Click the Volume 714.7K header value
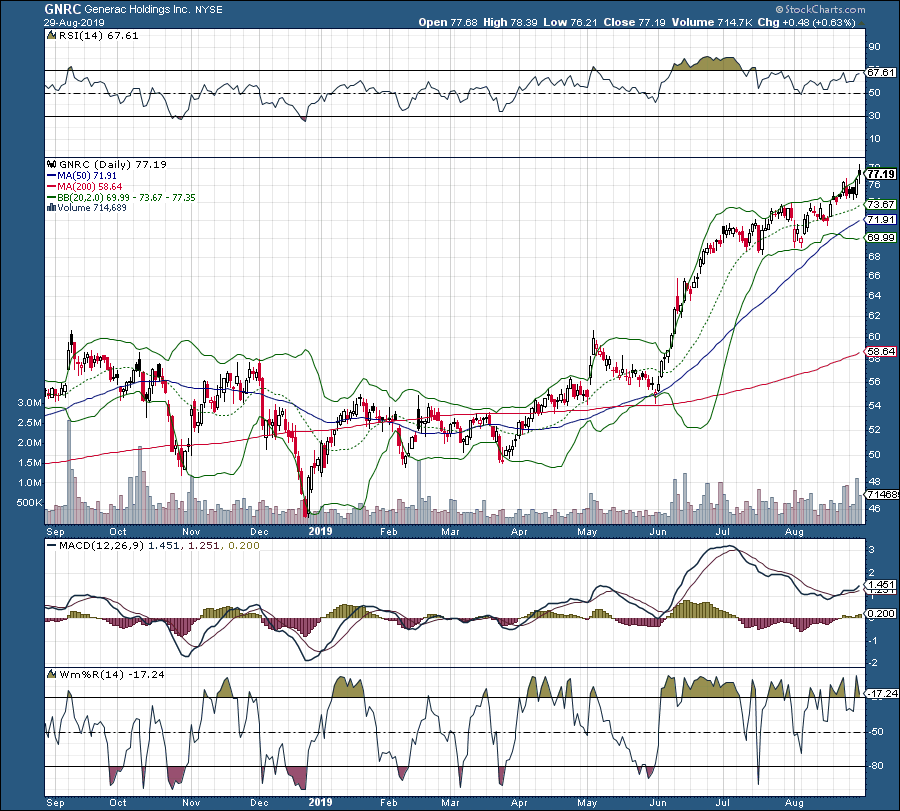900x811 pixels. tap(712, 22)
